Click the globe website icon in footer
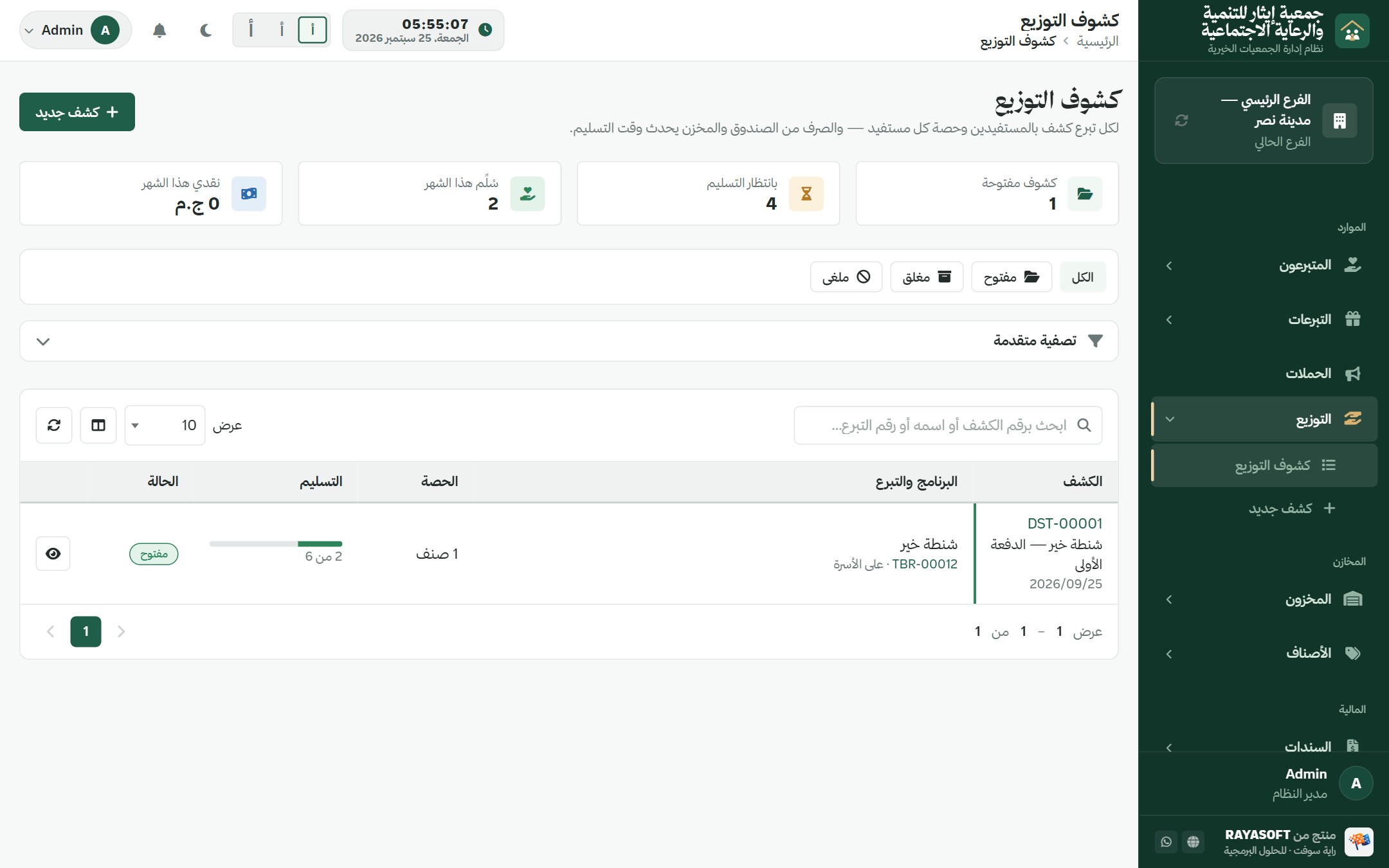 [x=1193, y=842]
